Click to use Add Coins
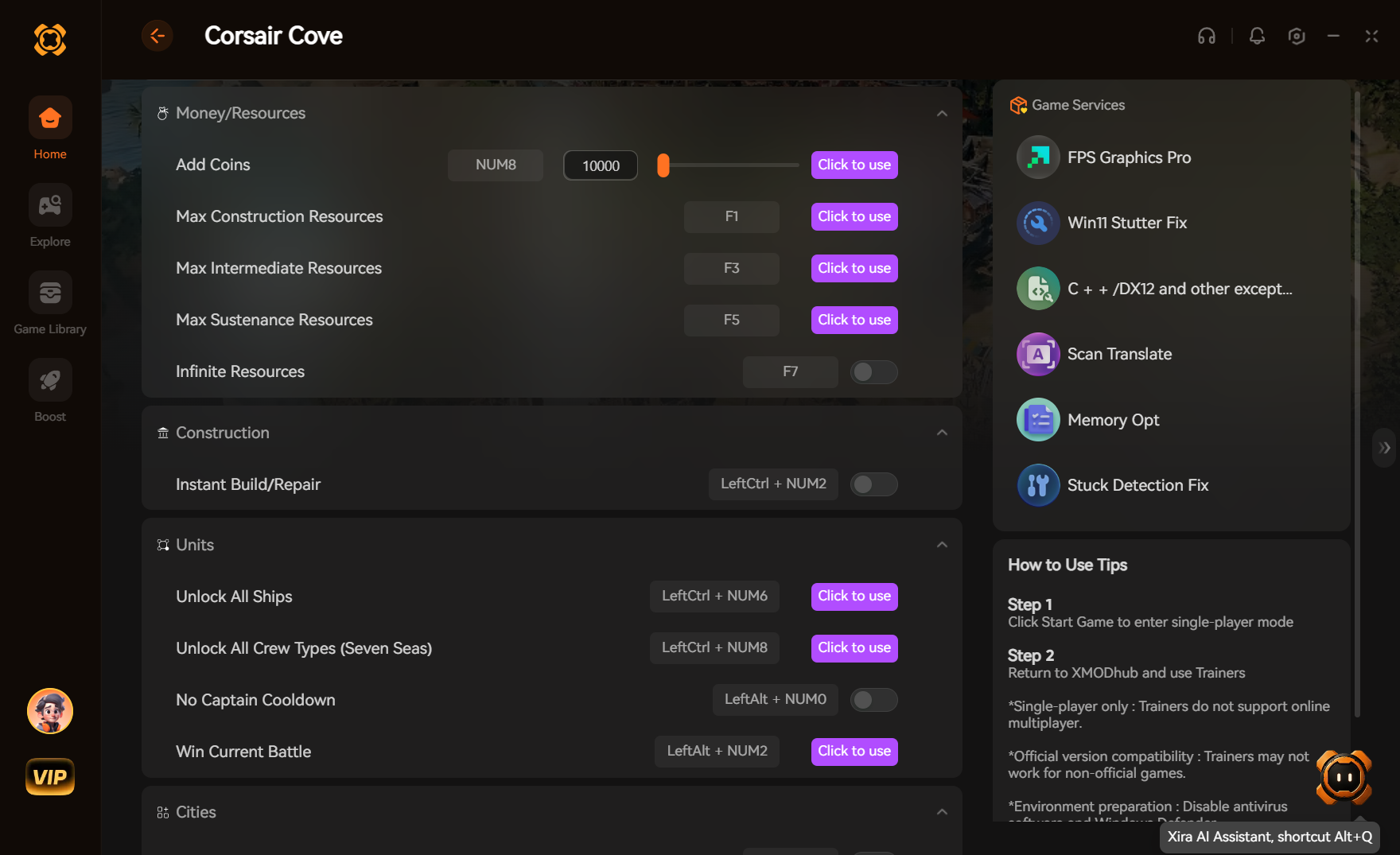Screen dimensions: 1400x855 coord(854,165)
